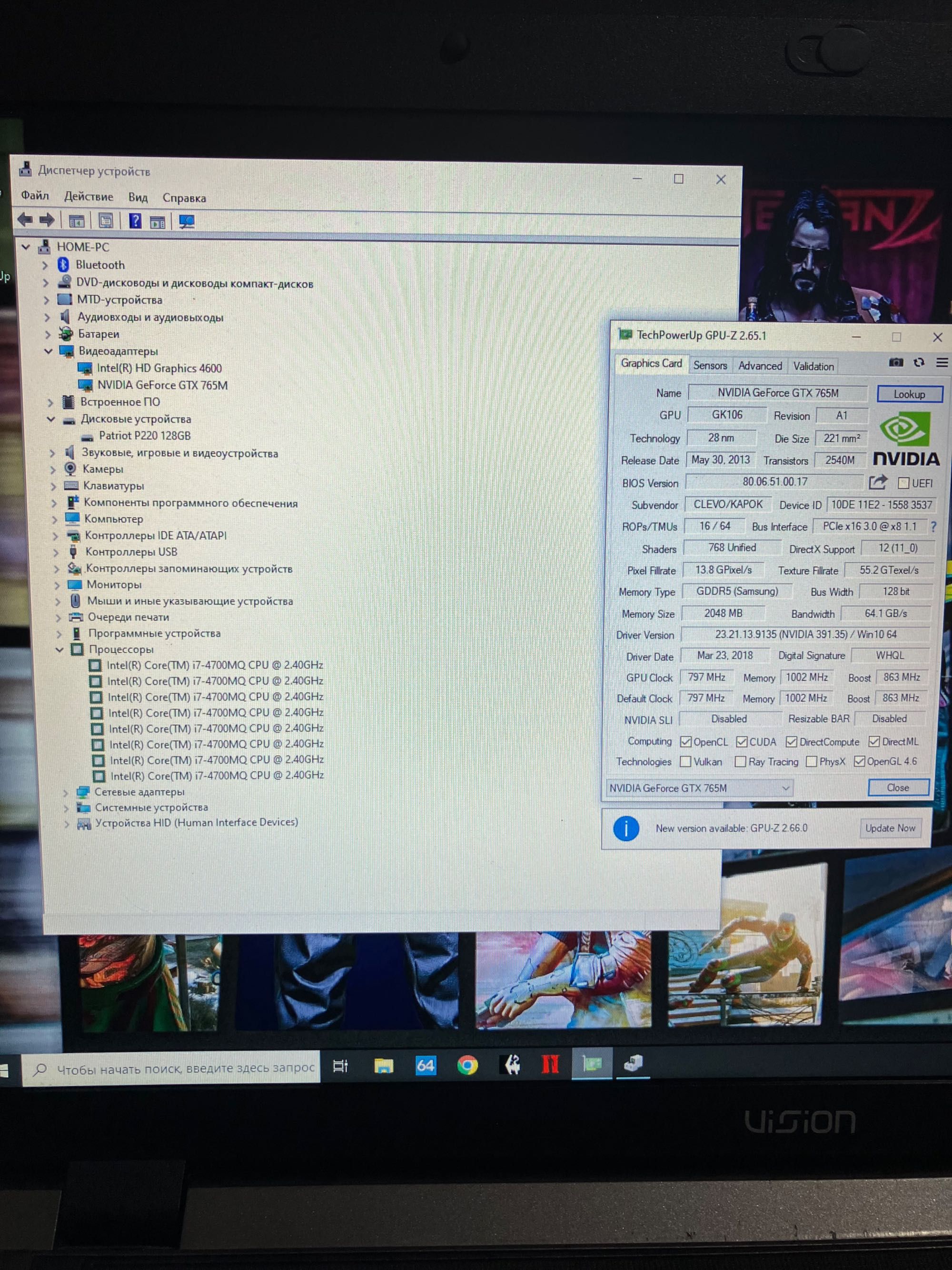Image resolution: width=952 pixels, height=1270 pixels.
Task: Collapse the HOME-PC root node
Action: tap(26, 247)
